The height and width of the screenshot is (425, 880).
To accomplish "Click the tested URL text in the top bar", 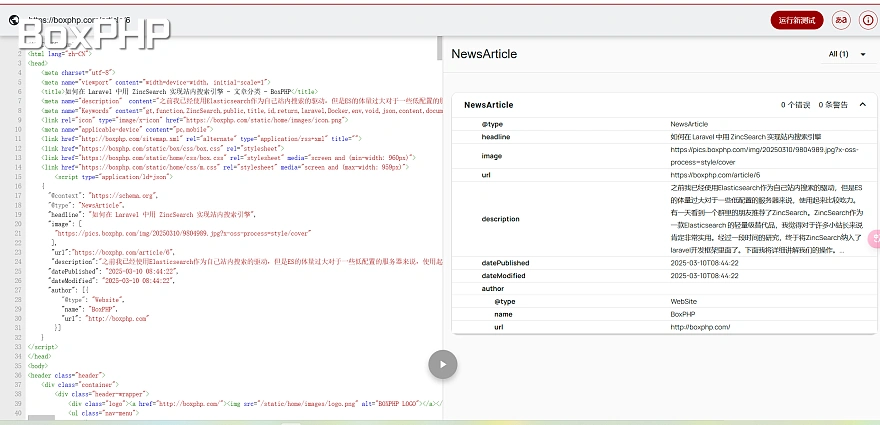I will pyautogui.click(x=79, y=20).
